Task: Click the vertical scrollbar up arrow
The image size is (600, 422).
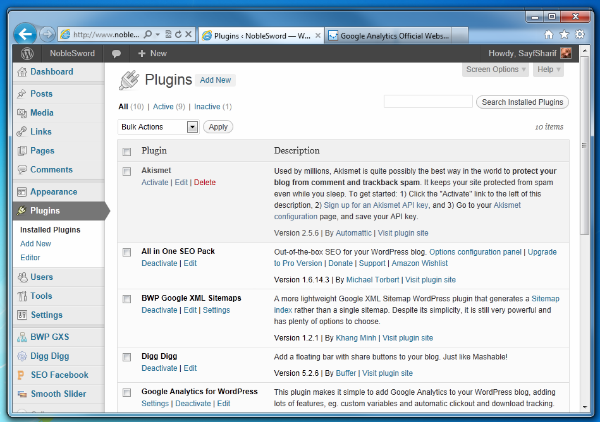Action: 585,51
